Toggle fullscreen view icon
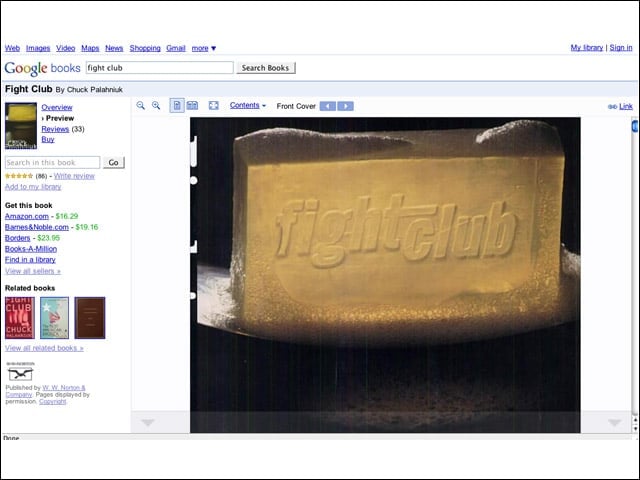 coord(213,106)
